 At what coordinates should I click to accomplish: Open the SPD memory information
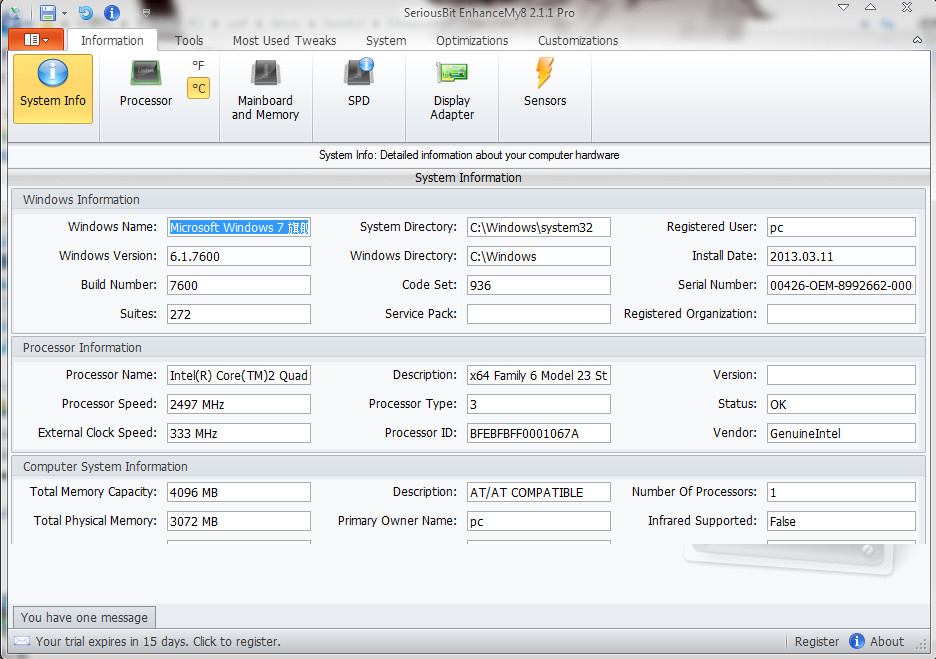click(x=359, y=82)
